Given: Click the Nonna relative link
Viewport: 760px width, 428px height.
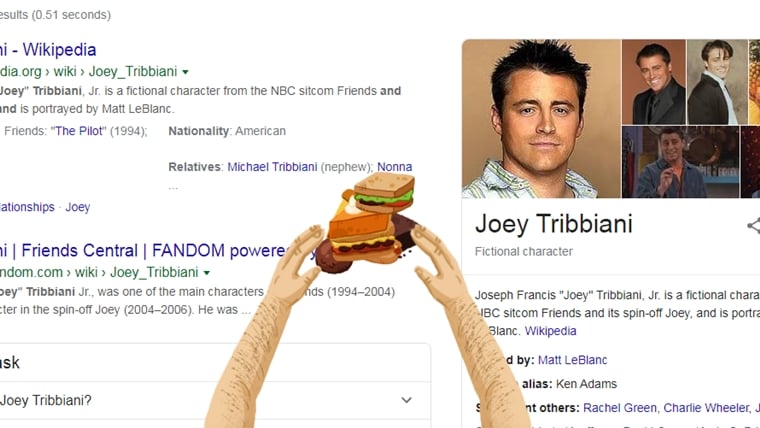Looking at the screenshot, I should click(395, 167).
